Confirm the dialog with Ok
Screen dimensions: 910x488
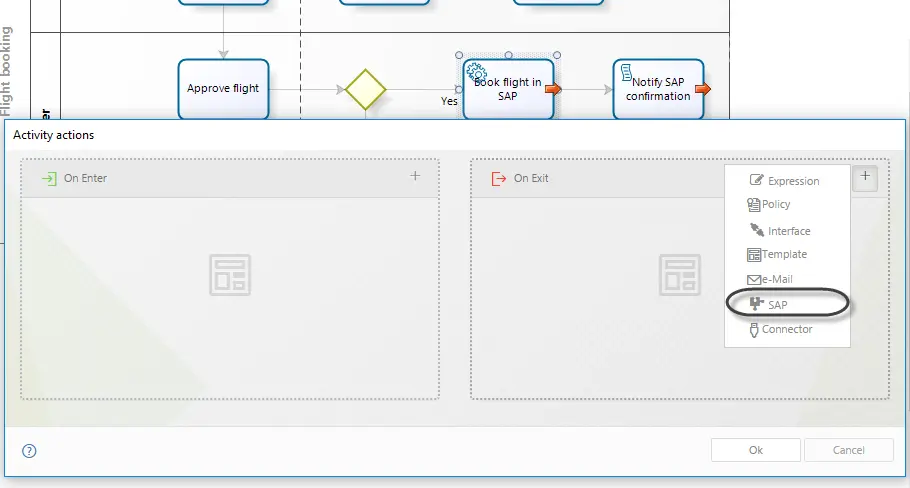(x=756, y=450)
